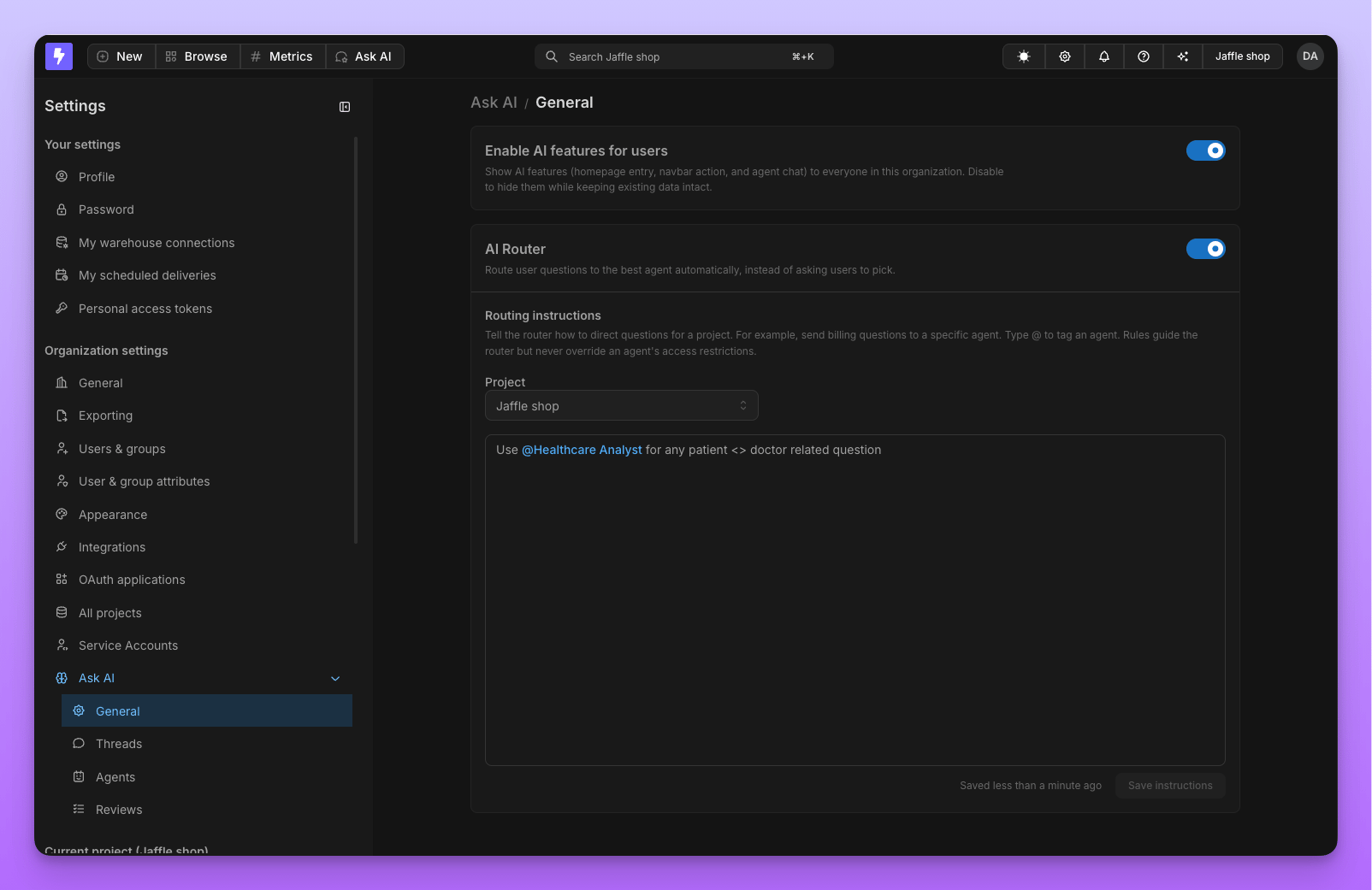The width and height of the screenshot is (1372, 890).
Task: Click the @Healthcare Analyst mention
Action: 582,450
